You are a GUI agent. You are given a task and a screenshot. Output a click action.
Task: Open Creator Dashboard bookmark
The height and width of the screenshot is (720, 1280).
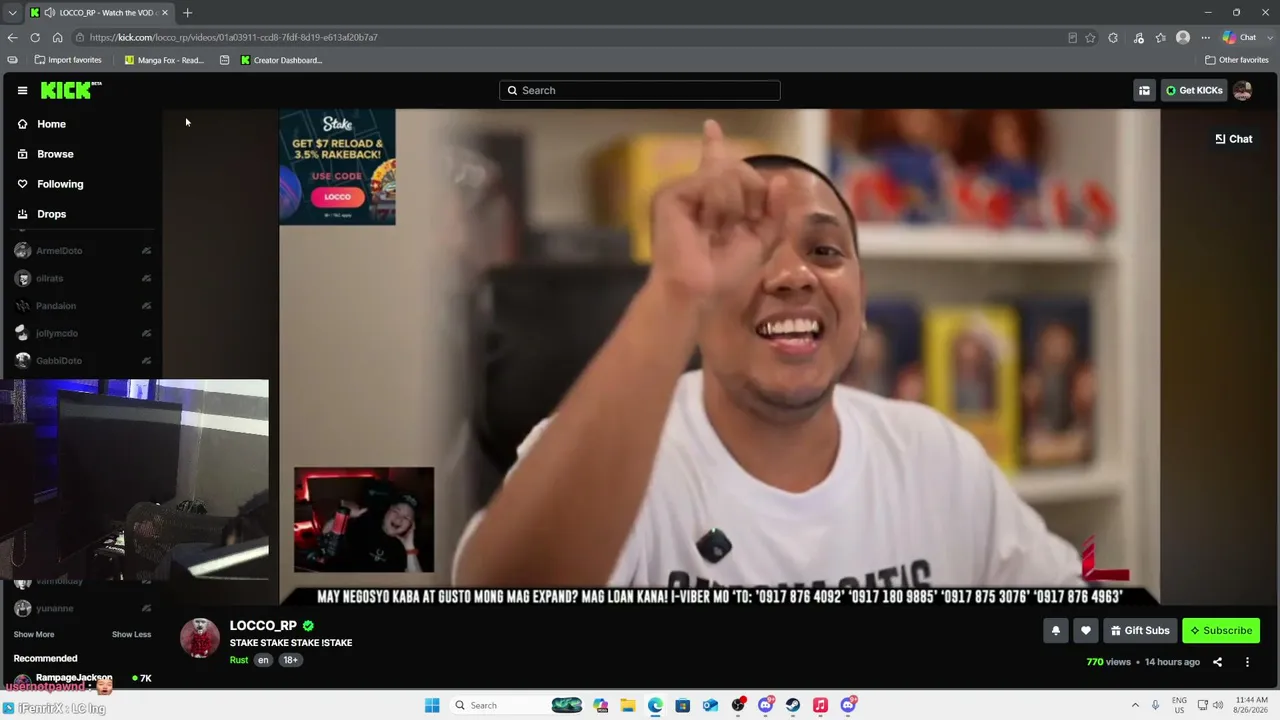[x=281, y=60]
